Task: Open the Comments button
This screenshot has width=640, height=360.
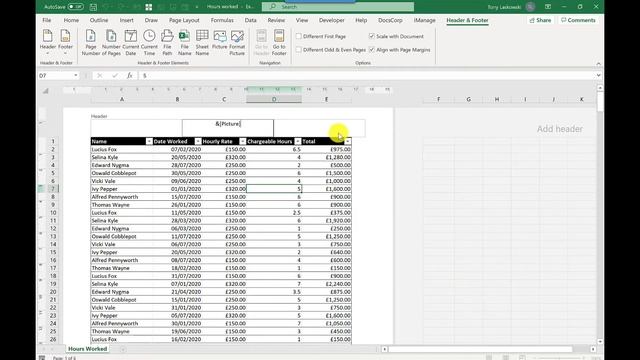Action: coord(578,20)
